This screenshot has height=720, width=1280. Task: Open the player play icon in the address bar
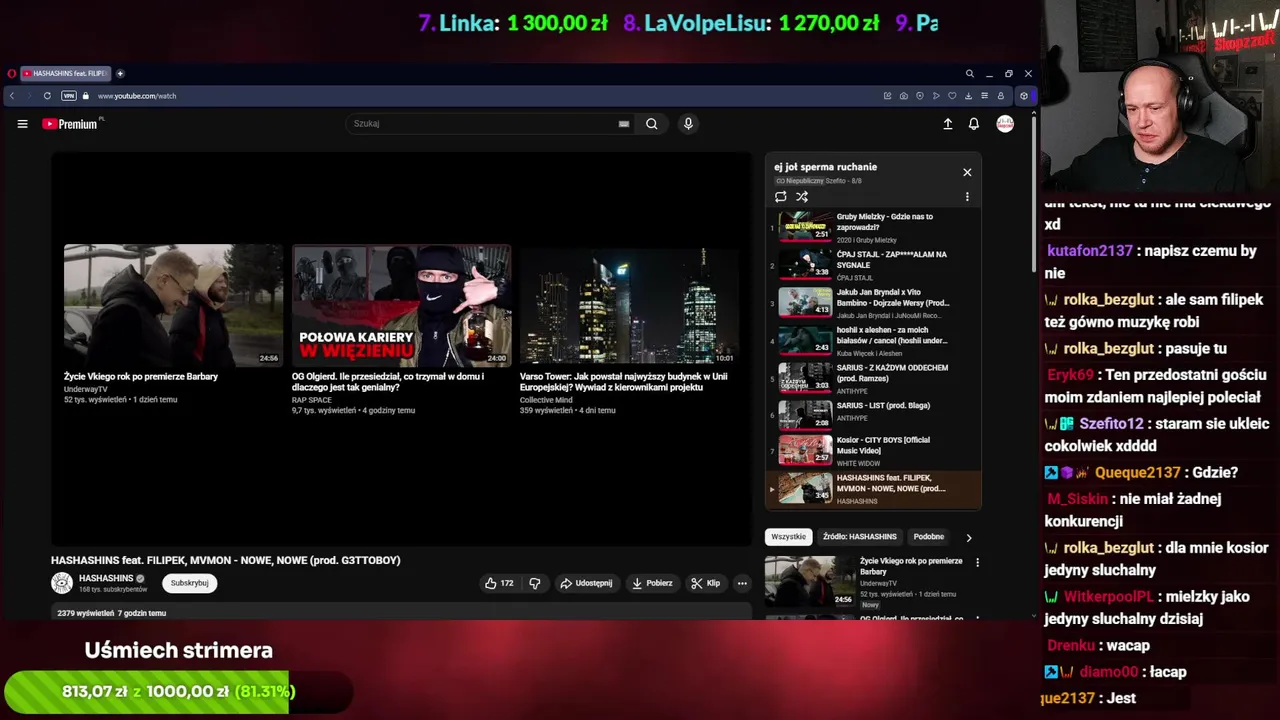click(936, 96)
